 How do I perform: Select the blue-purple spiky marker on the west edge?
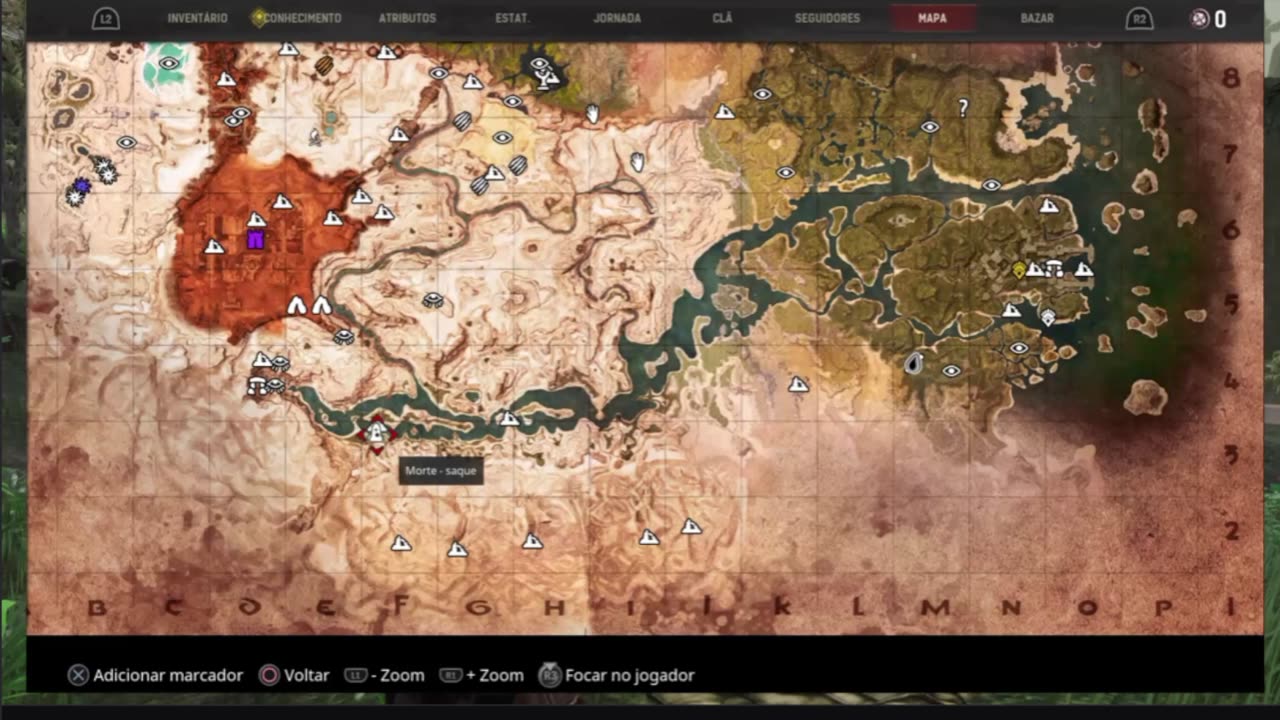pos(82,186)
